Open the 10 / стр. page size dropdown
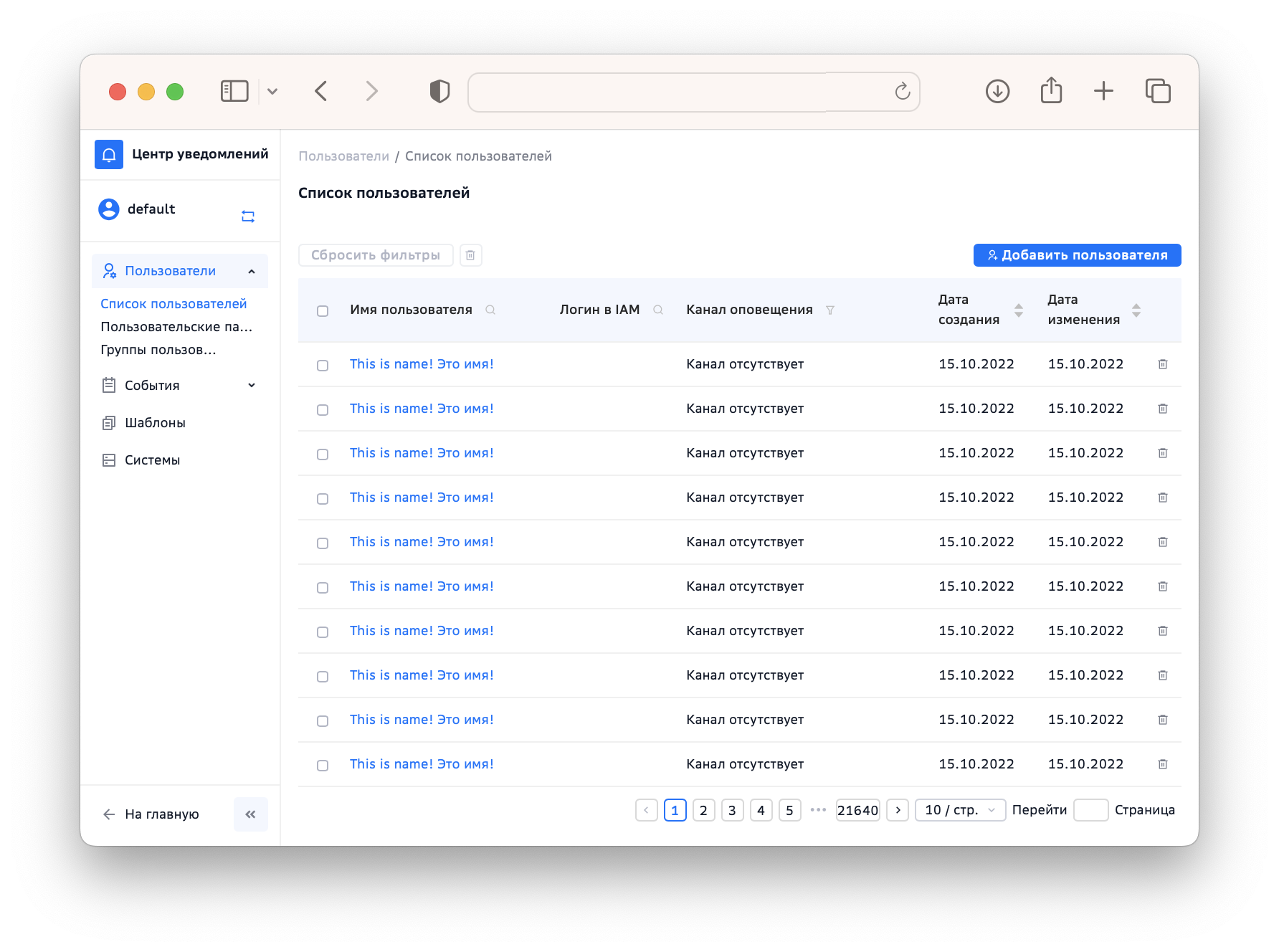 (x=961, y=810)
